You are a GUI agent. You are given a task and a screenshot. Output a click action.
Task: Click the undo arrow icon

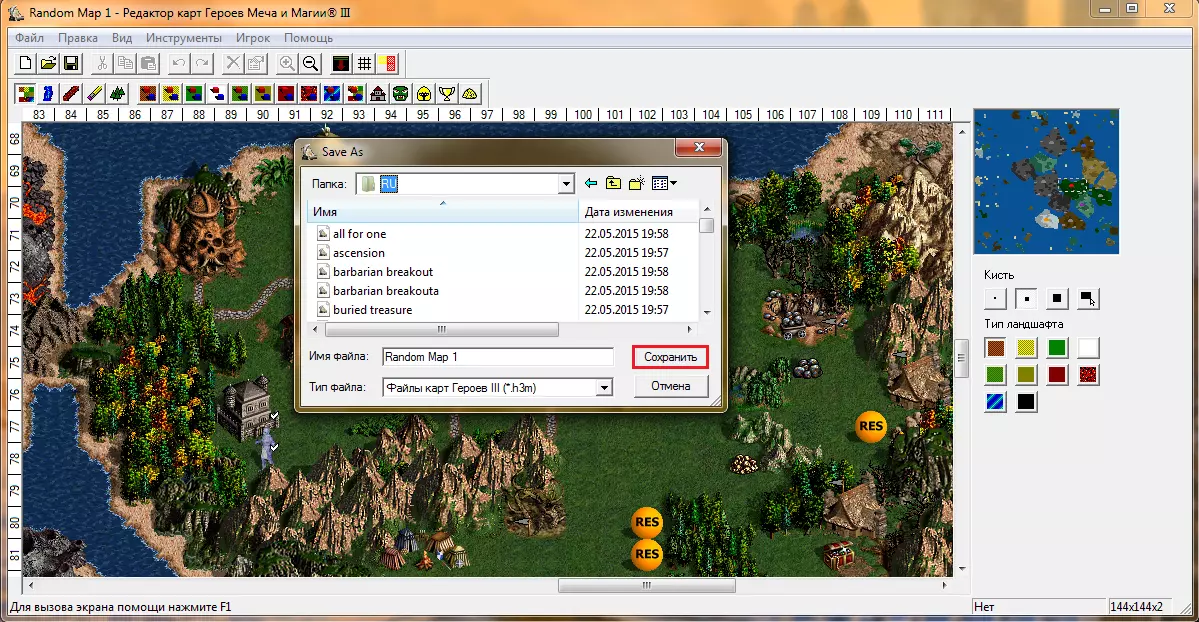(179, 64)
